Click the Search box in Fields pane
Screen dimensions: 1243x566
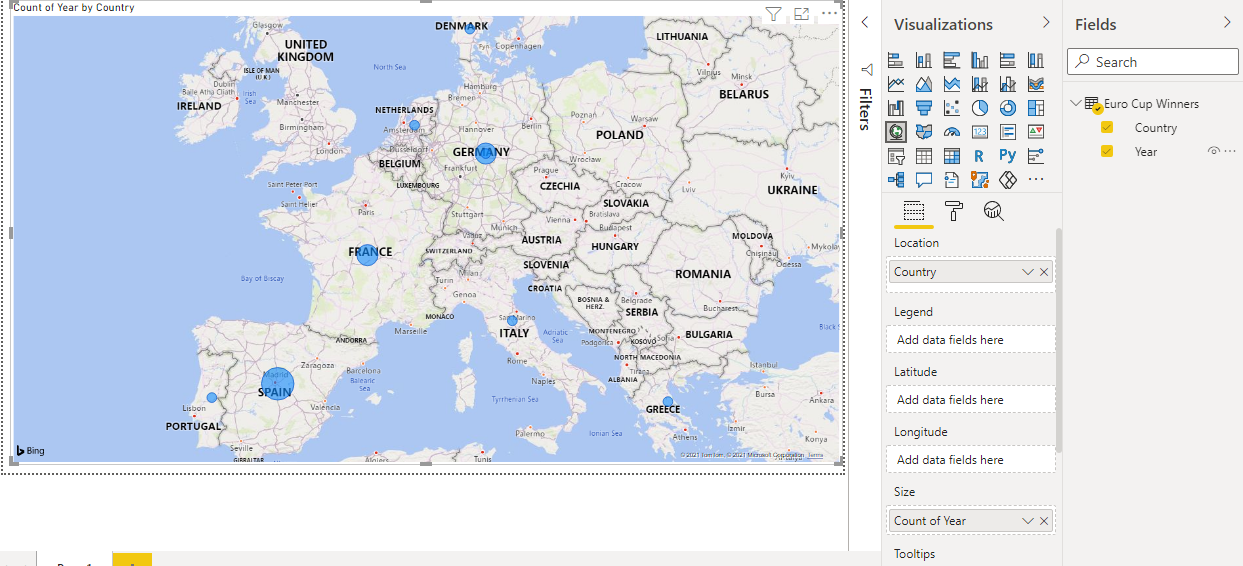tap(1150, 62)
